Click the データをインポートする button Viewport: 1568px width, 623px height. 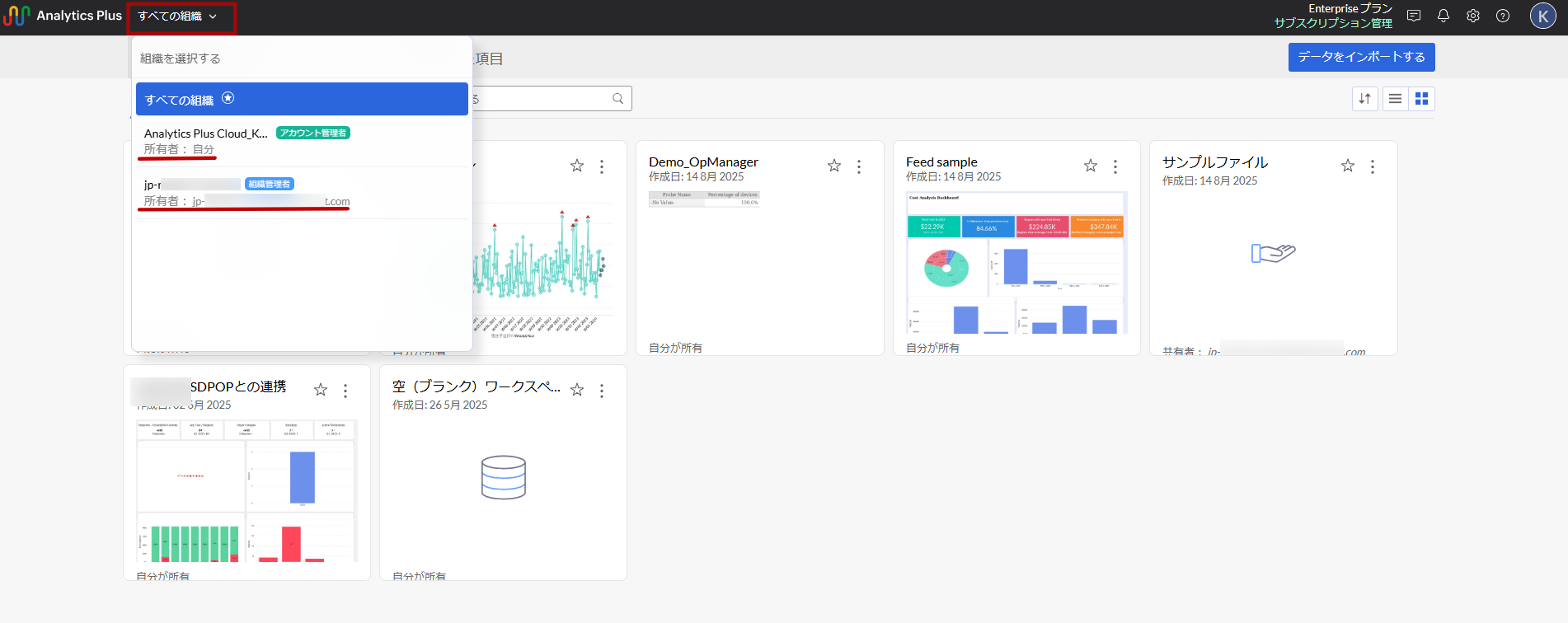1361,57
